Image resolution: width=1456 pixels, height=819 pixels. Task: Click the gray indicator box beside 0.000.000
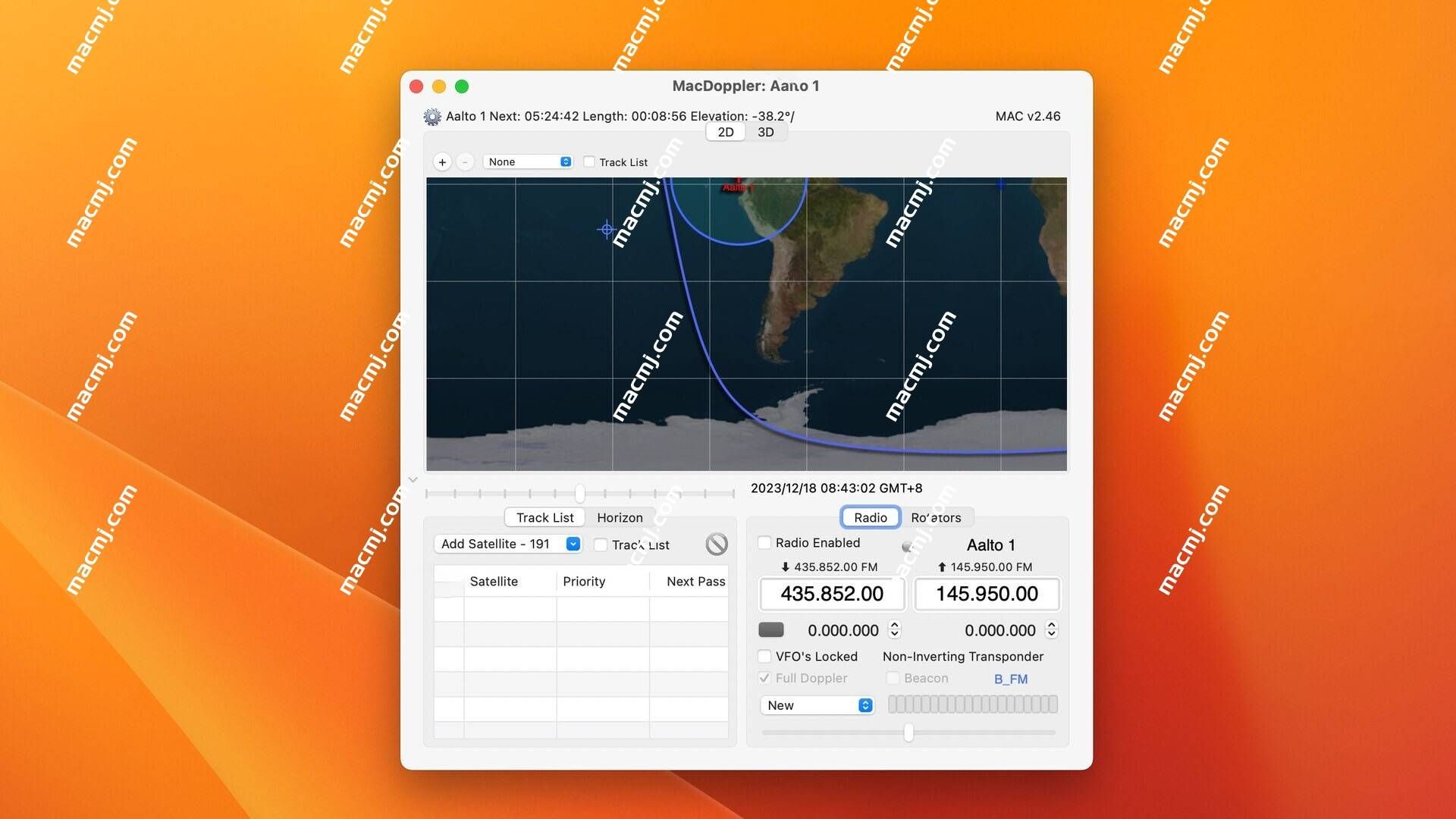771,629
